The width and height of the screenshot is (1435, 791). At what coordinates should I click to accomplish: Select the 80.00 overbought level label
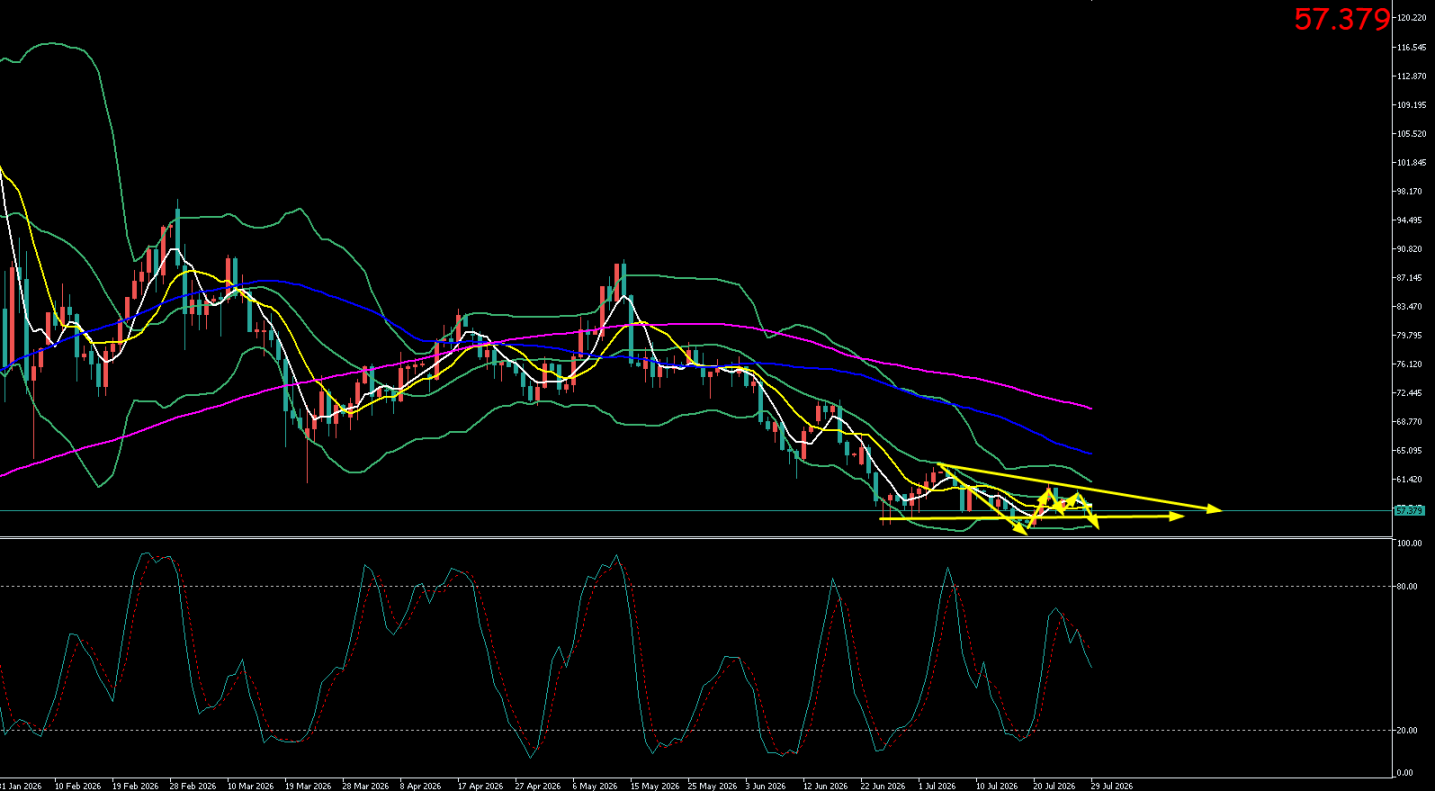click(1408, 587)
